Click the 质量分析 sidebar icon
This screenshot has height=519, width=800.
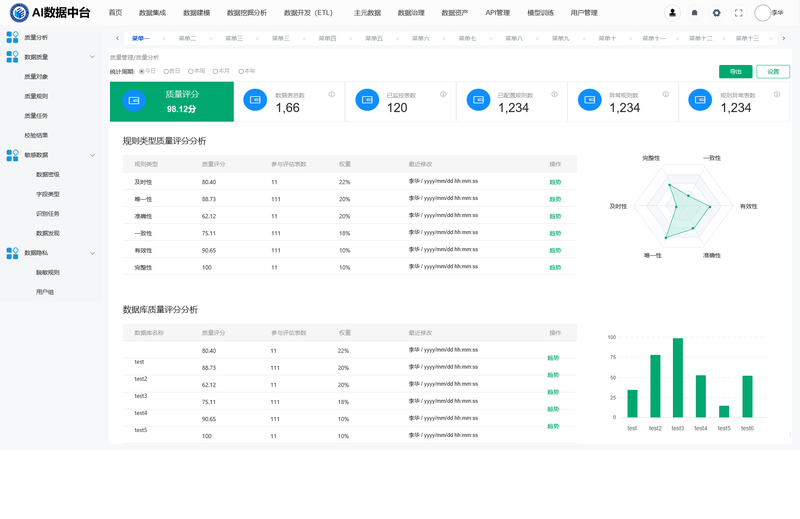[12, 37]
